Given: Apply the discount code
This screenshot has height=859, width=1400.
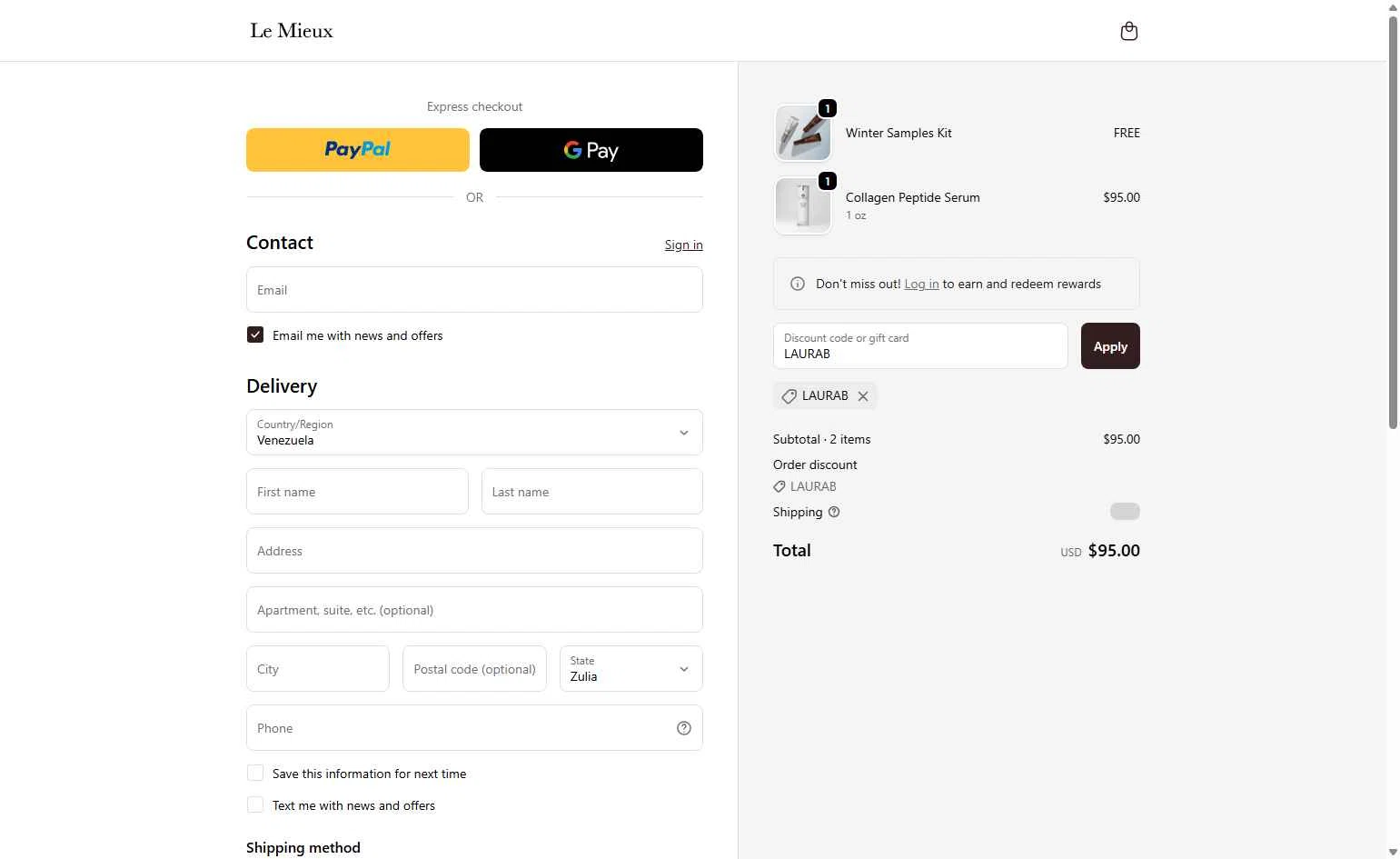Looking at the screenshot, I should (1110, 346).
